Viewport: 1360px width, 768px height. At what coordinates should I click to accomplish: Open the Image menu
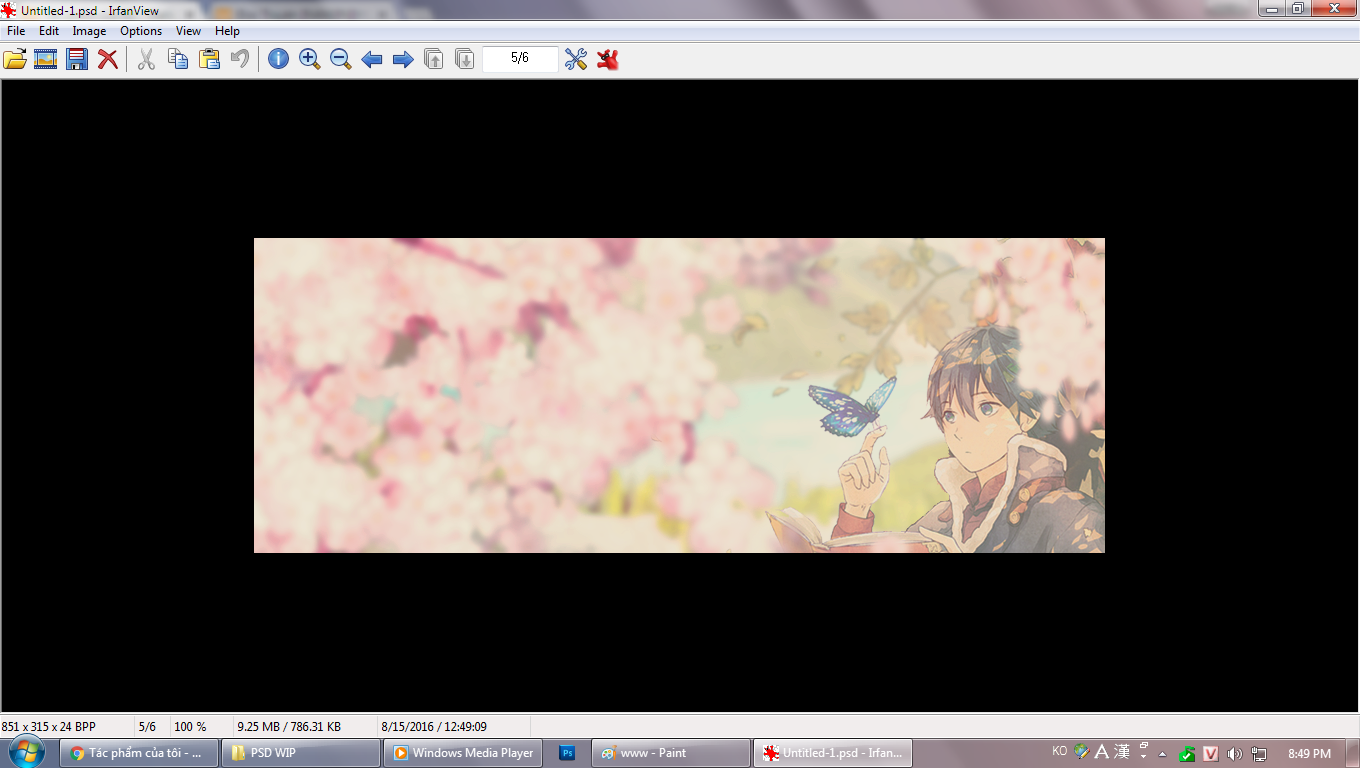89,31
